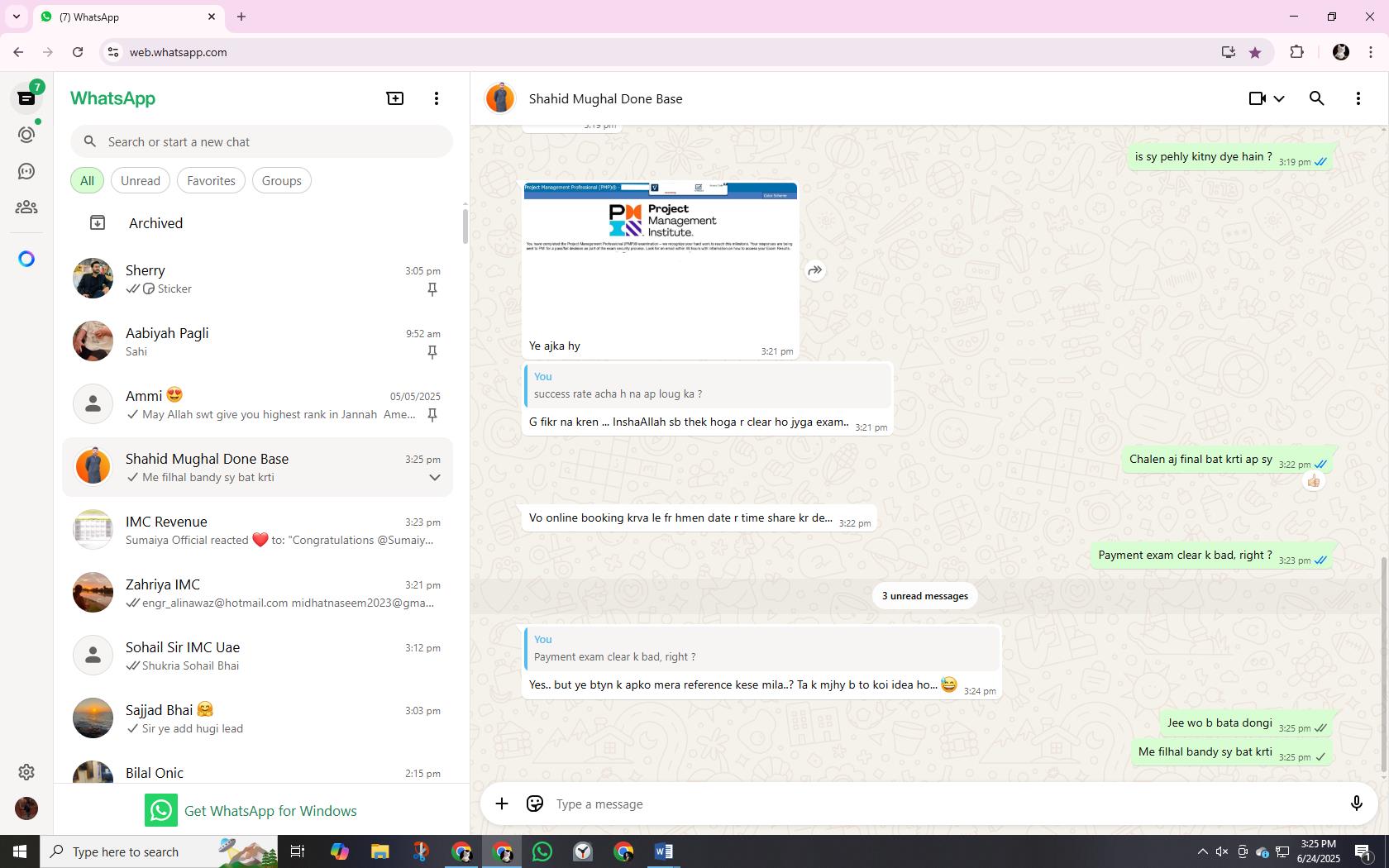The width and height of the screenshot is (1389, 868).
Task: Click the pin icon on Aabiyah Pagli chat
Action: click(432, 352)
